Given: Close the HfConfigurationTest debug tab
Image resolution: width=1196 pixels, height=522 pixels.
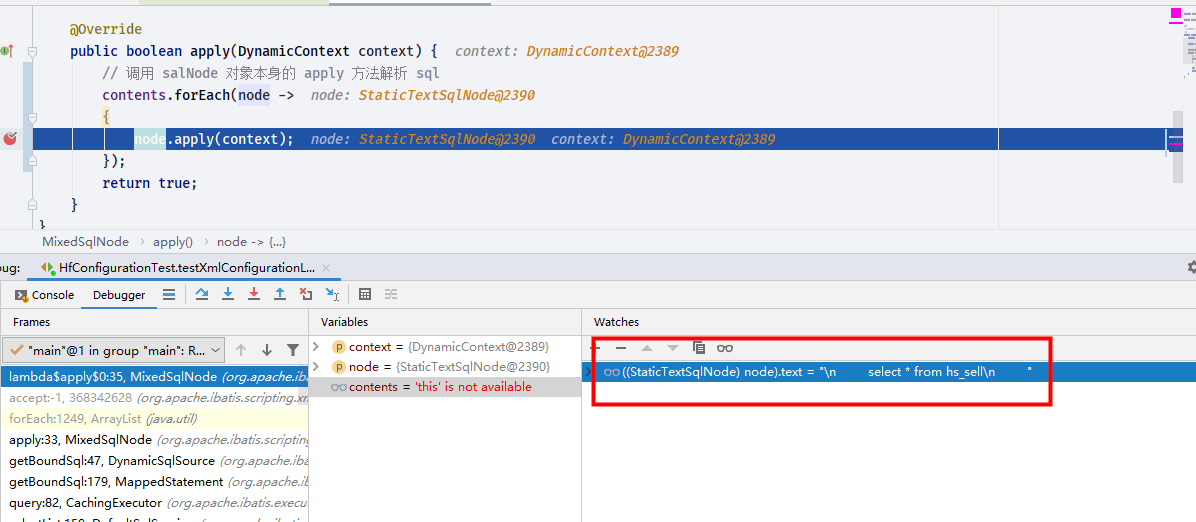Looking at the screenshot, I should 326,268.
